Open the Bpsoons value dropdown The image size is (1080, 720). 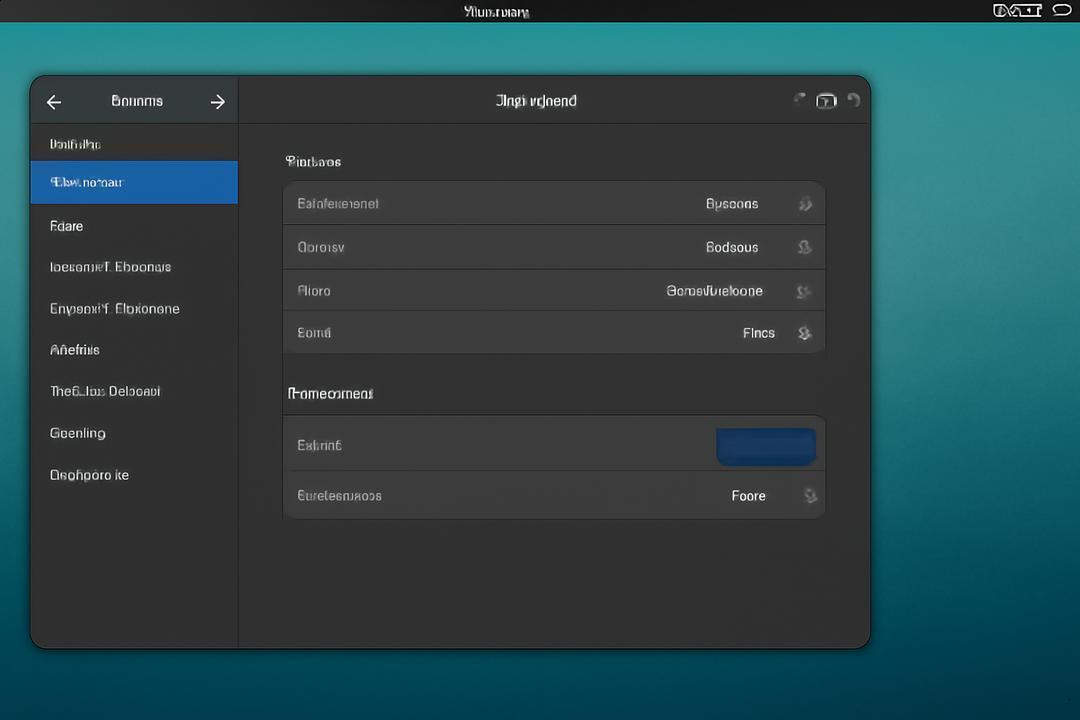coord(731,204)
